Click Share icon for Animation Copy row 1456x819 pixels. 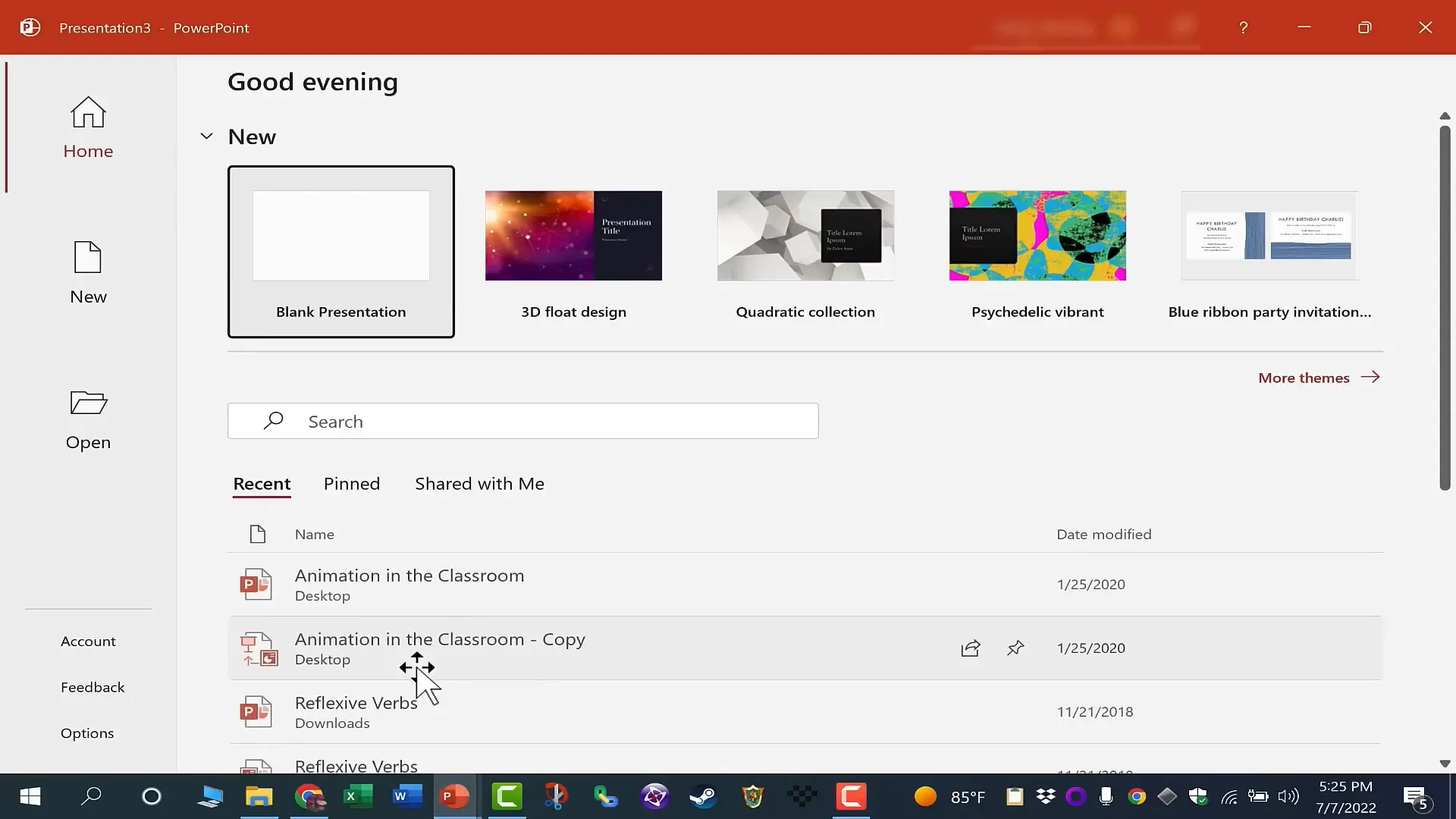tap(971, 648)
